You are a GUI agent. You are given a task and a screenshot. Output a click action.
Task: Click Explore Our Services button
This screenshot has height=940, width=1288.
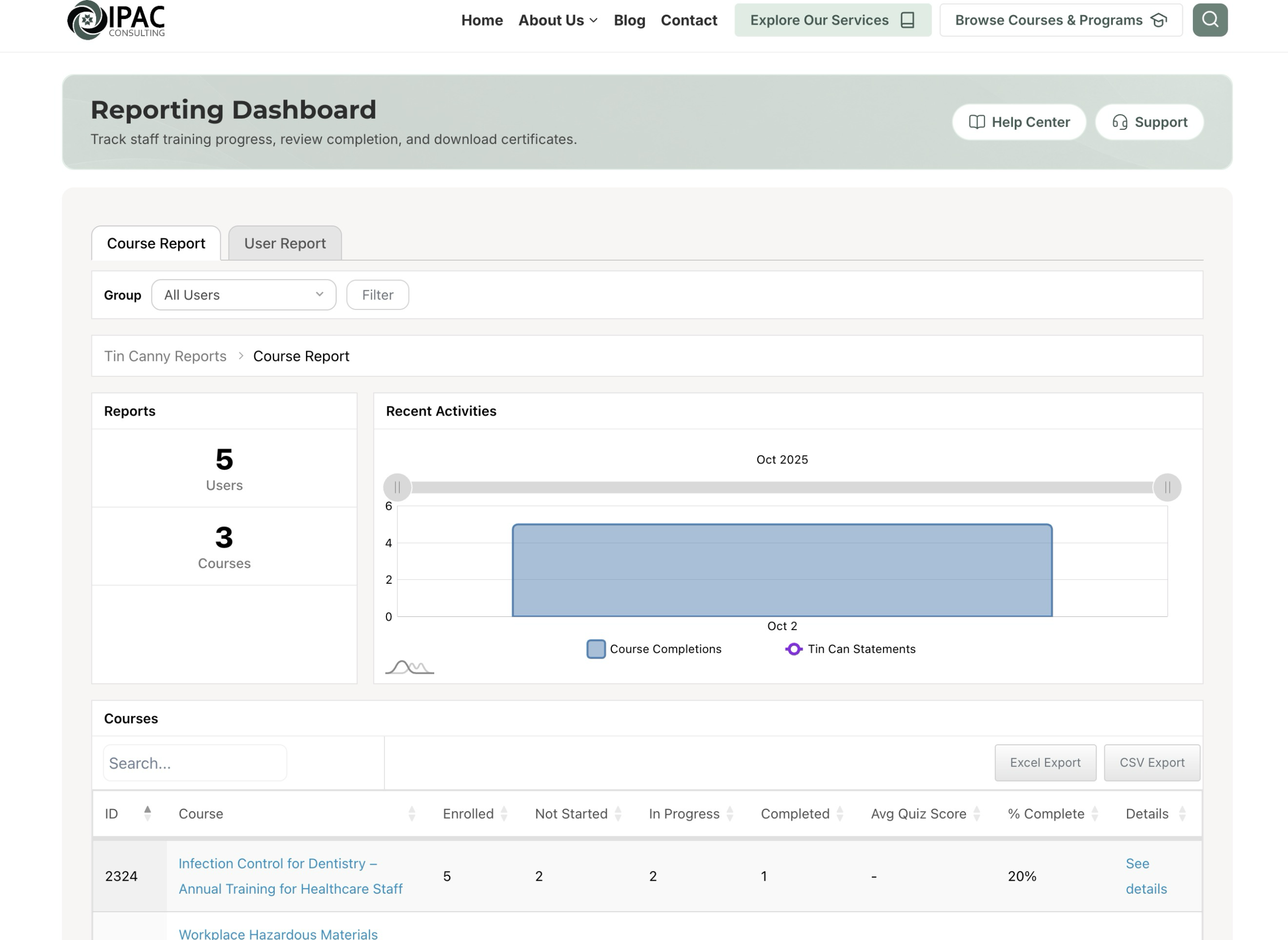[x=833, y=21]
